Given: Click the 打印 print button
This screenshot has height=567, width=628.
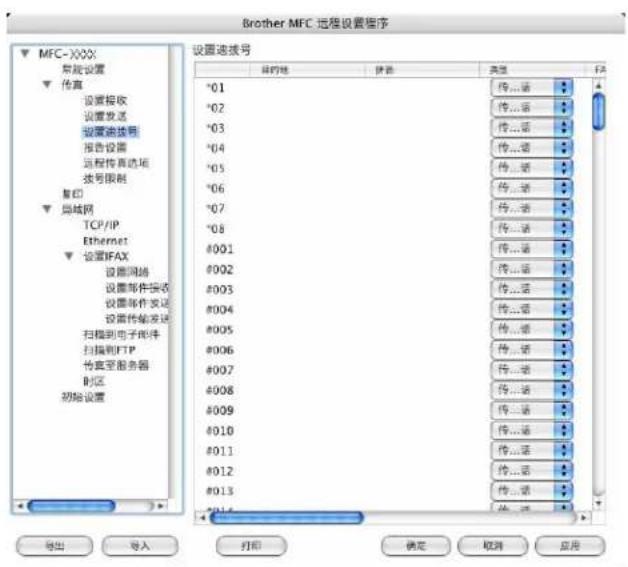Looking at the screenshot, I should [x=252, y=546].
